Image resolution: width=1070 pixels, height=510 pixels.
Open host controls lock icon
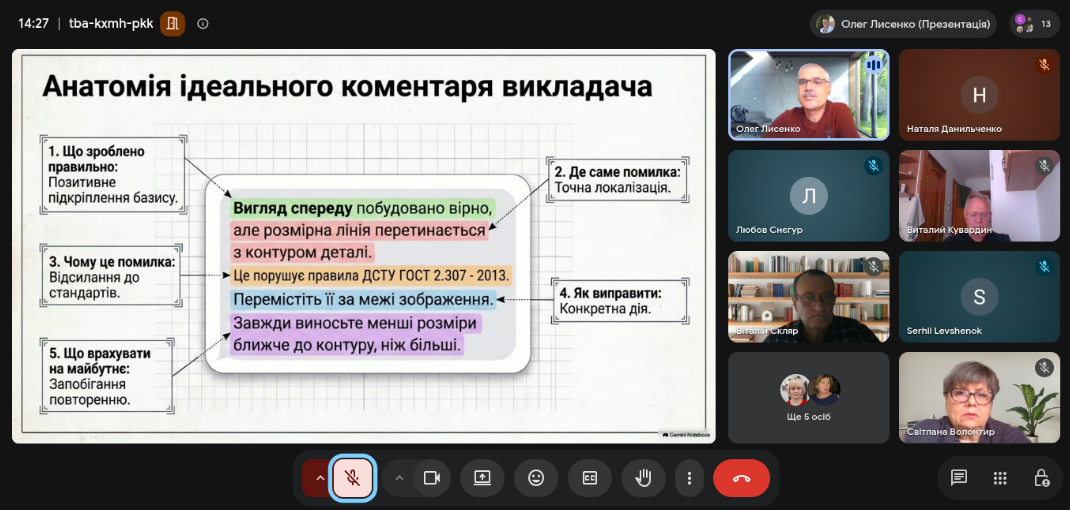tap(1041, 478)
